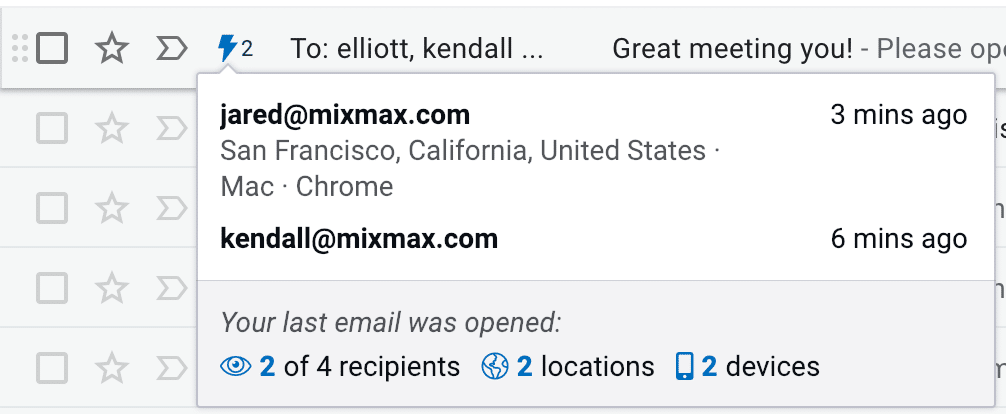The image size is (1006, 414).
Task: Check the bottom email row checkbox
Action: pyautogui.click(x=52, y=368)
